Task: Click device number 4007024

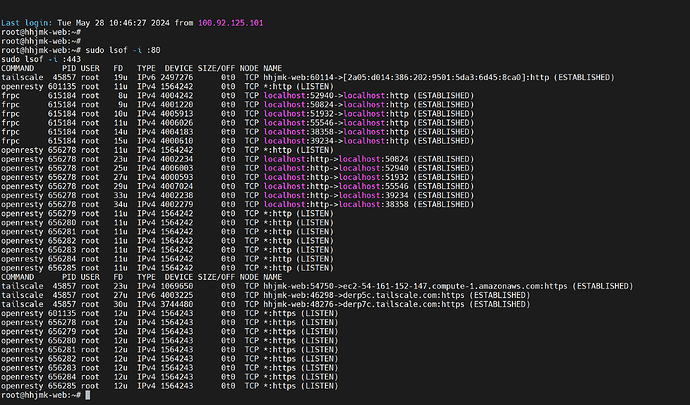Action: (x=176, y=186)
